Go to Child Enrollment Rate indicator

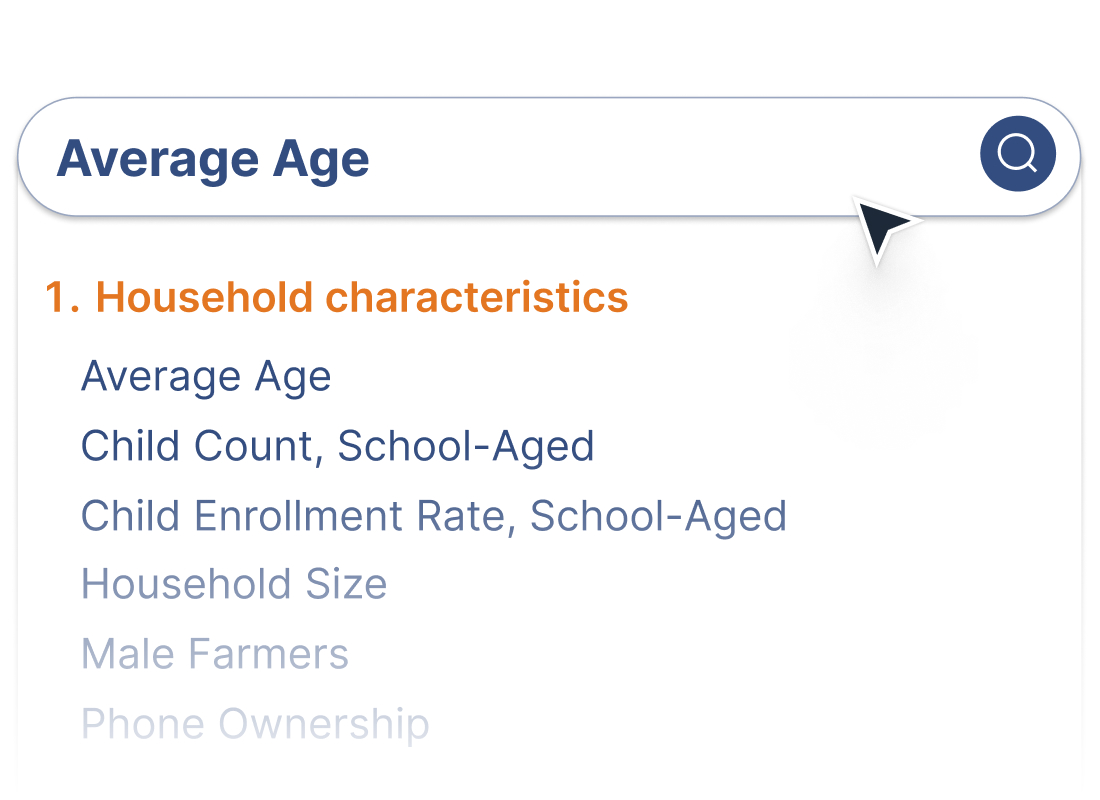[x=434, y=516]
